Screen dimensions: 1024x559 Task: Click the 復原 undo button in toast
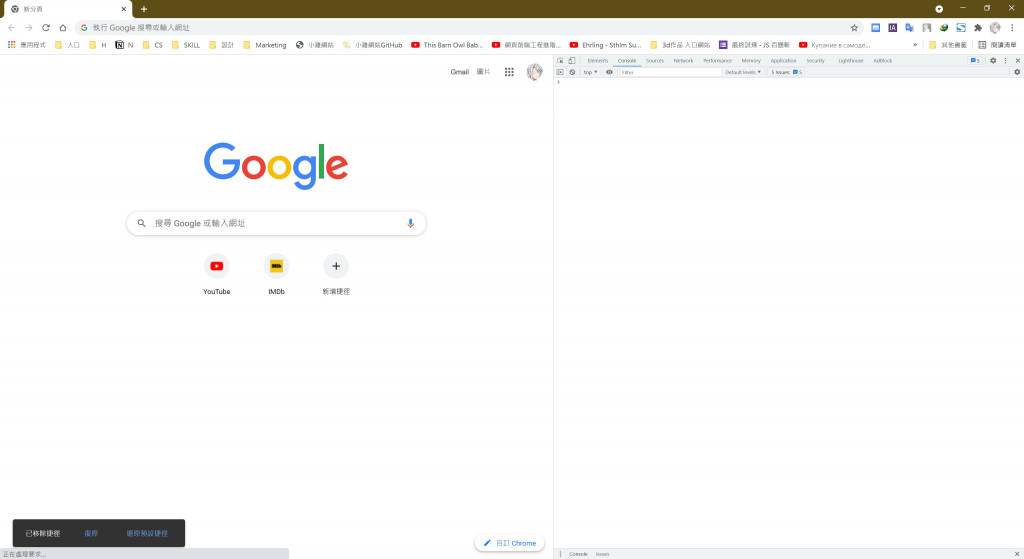pos(91,534)
